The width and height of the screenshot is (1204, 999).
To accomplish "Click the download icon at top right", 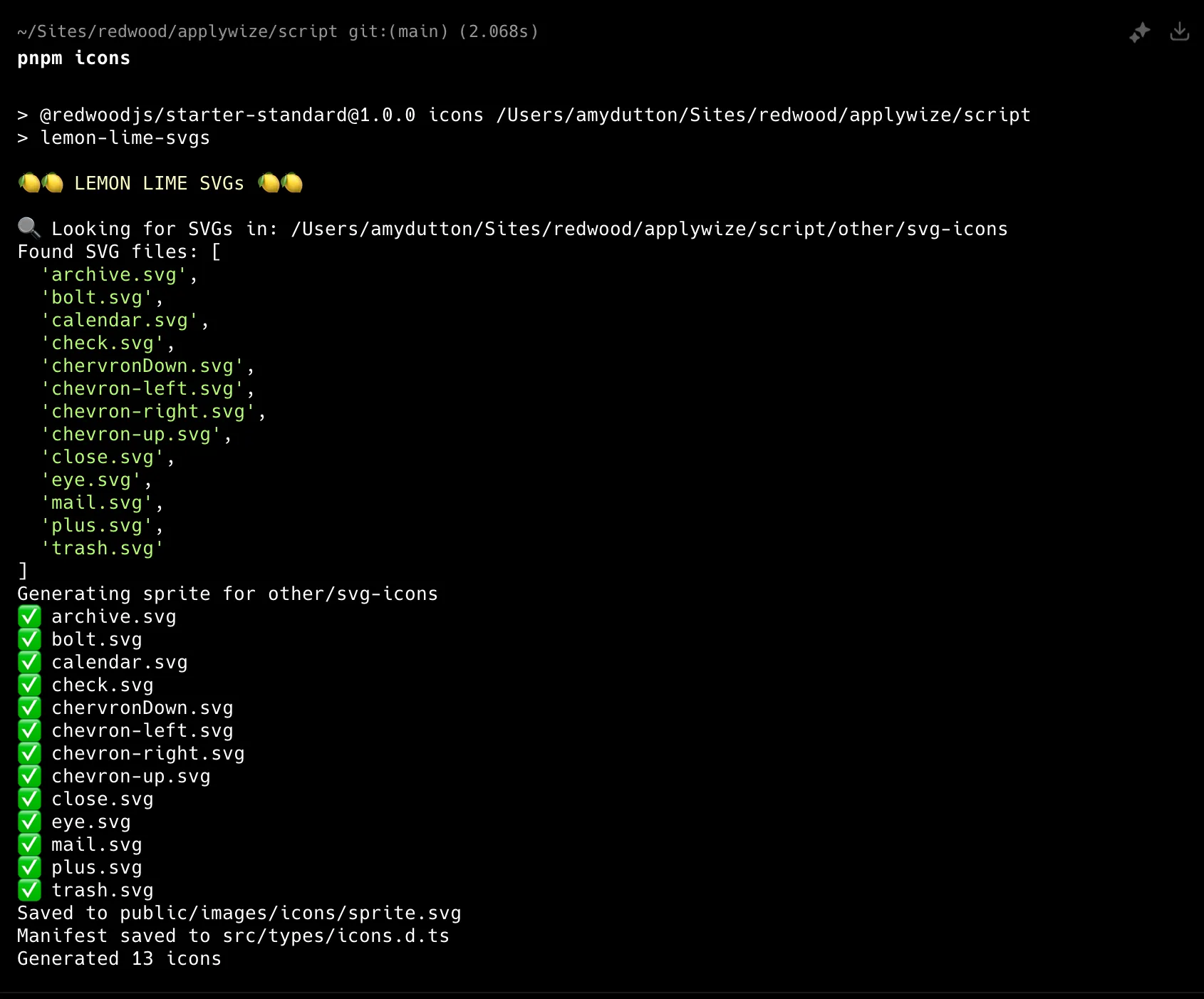I will click(x=1180, y=32).
